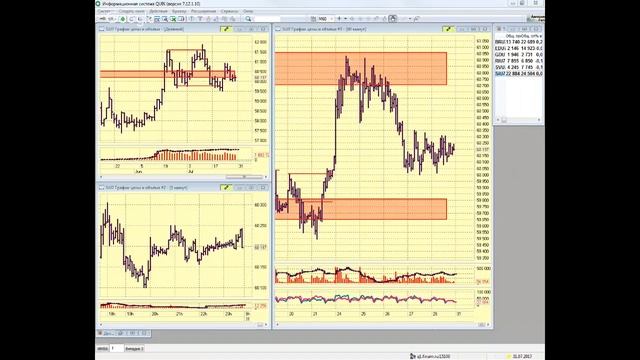Activate the 5-minute SiU7 chart window title
This screenshot has height=360, width=640.
pos(147,187)
